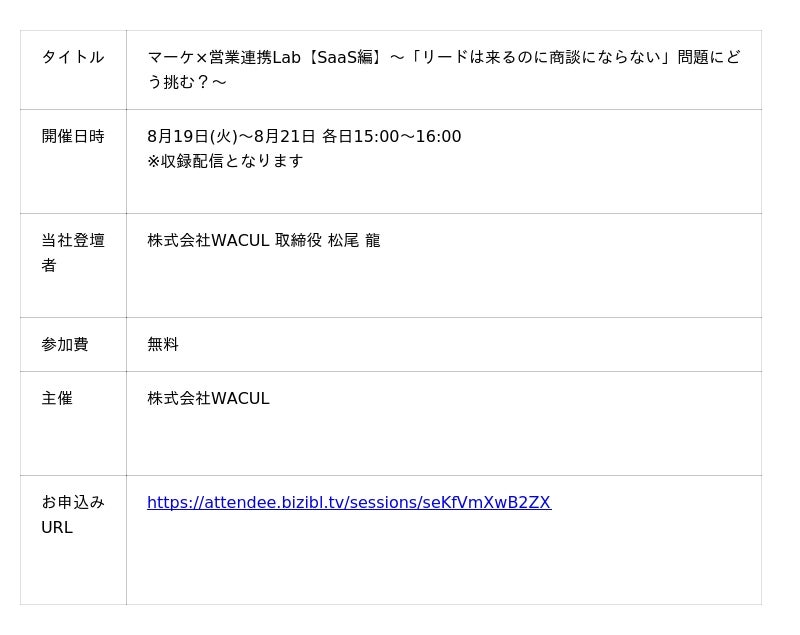Click the 各日 text before the time

[337, 136]
